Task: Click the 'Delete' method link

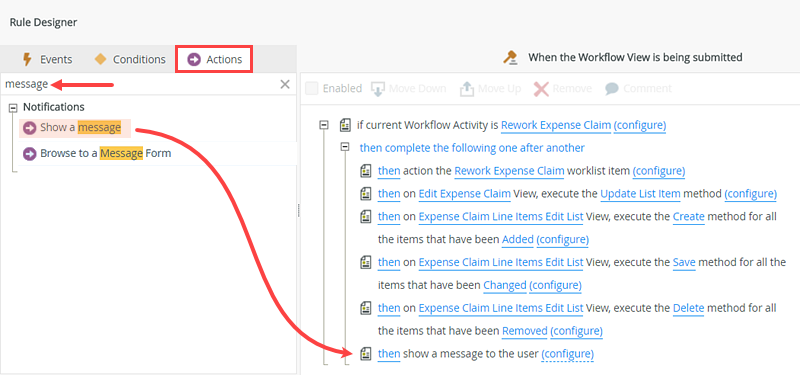Action: pyautogui.click(x=688, y=308)
